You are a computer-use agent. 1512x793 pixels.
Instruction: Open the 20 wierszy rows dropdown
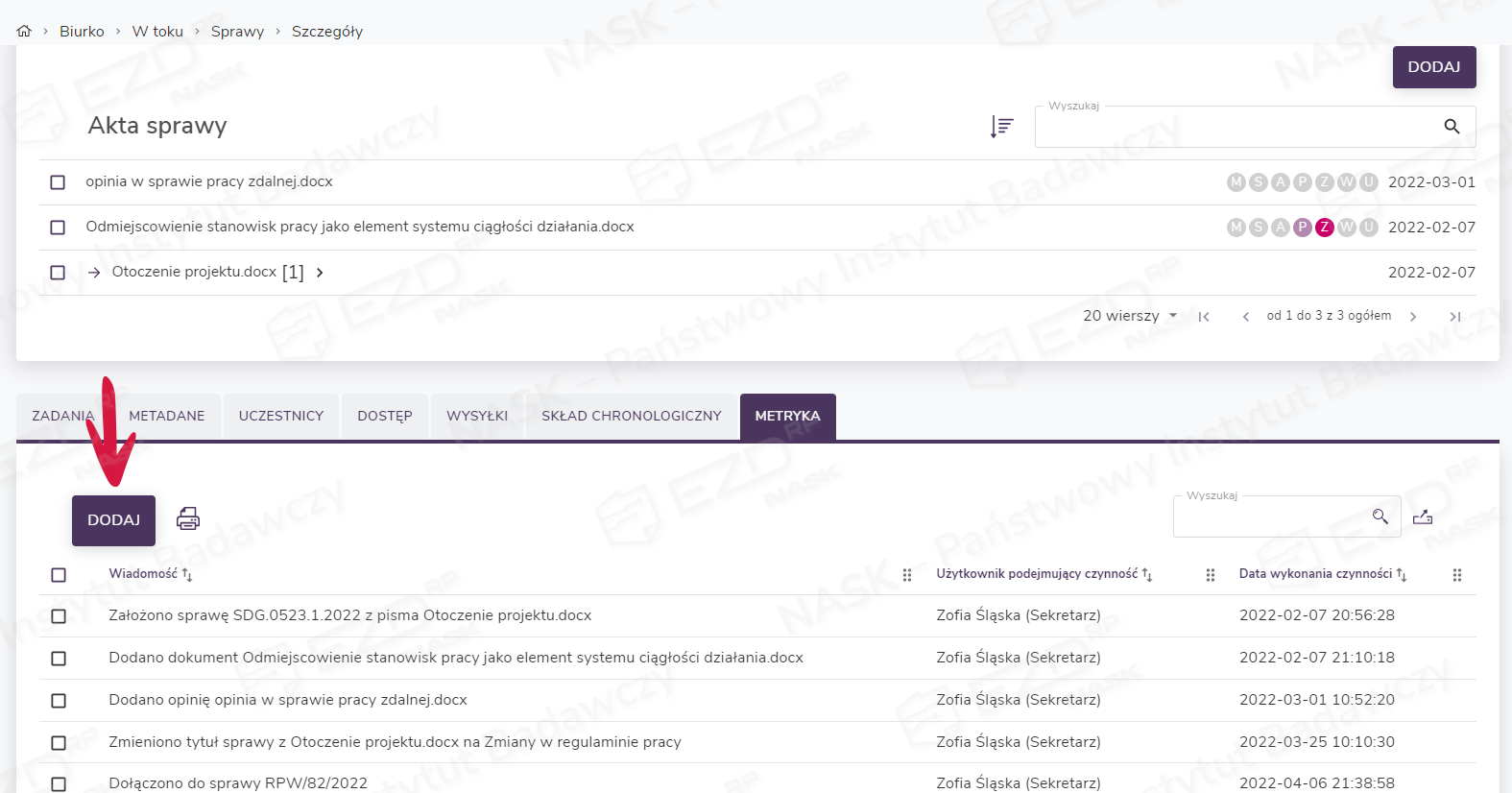(x=1130, y=316)
